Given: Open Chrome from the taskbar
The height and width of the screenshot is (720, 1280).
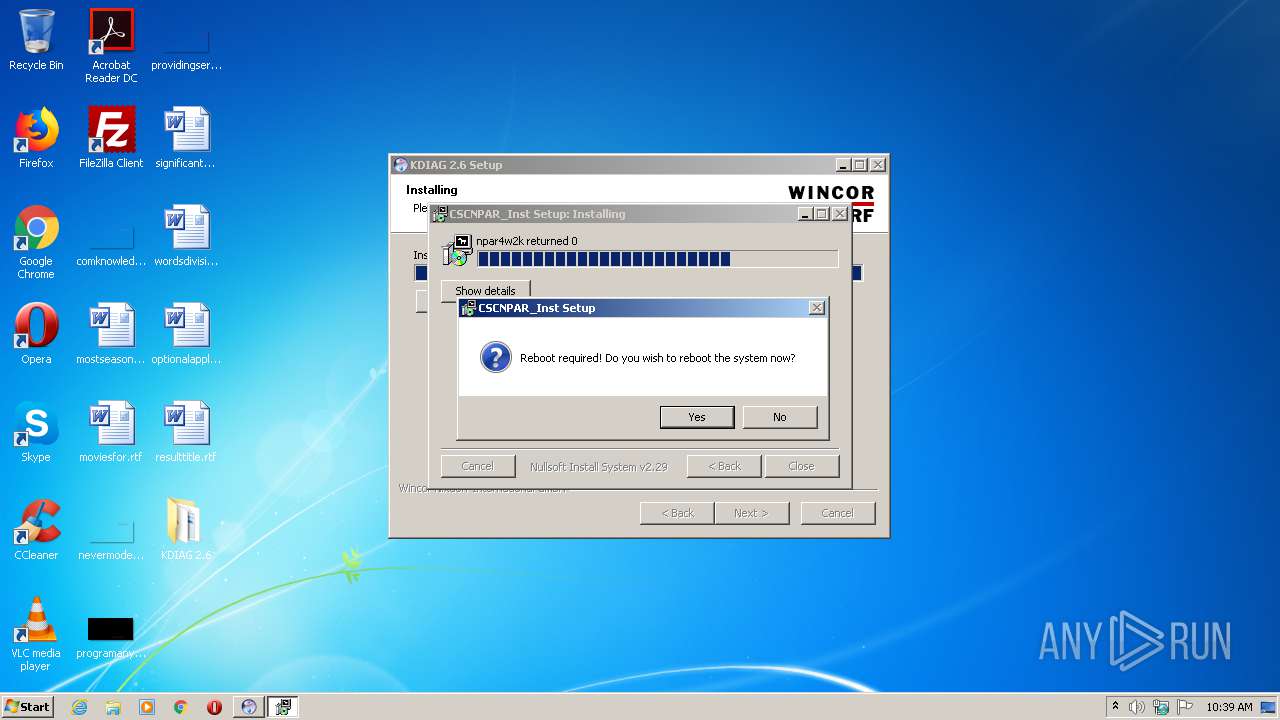Looking at the screenshot, I should coord(181,707).
